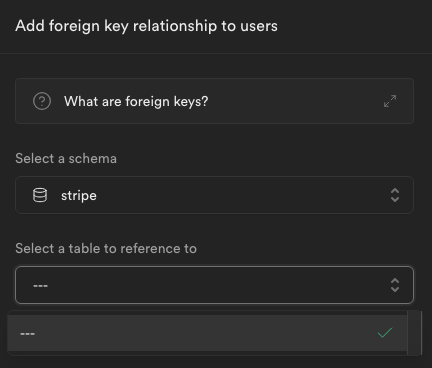This screenshot has height=368, width=432.
Task: Click the 'stripe' schema name text
Action: (79, 196)
